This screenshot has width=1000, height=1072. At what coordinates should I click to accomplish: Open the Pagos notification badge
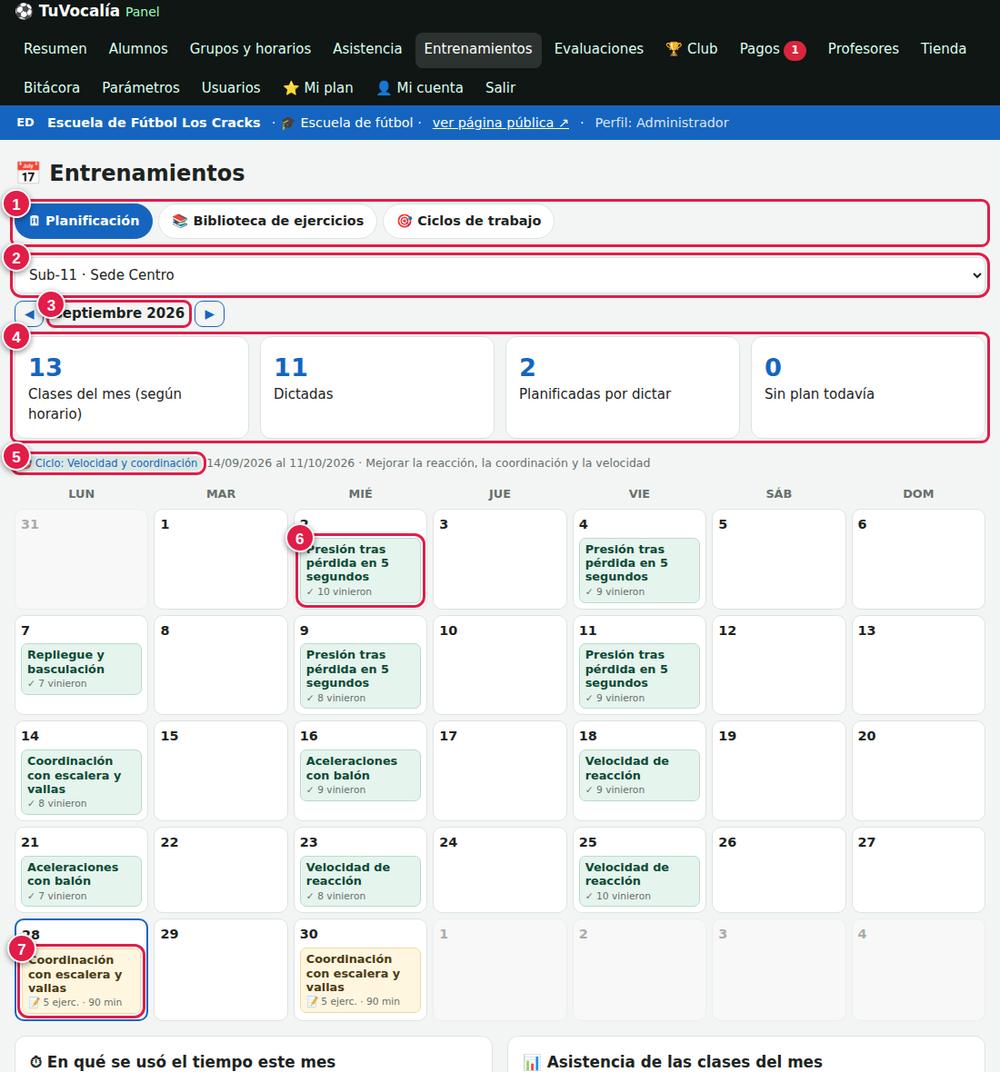point(794,50)
